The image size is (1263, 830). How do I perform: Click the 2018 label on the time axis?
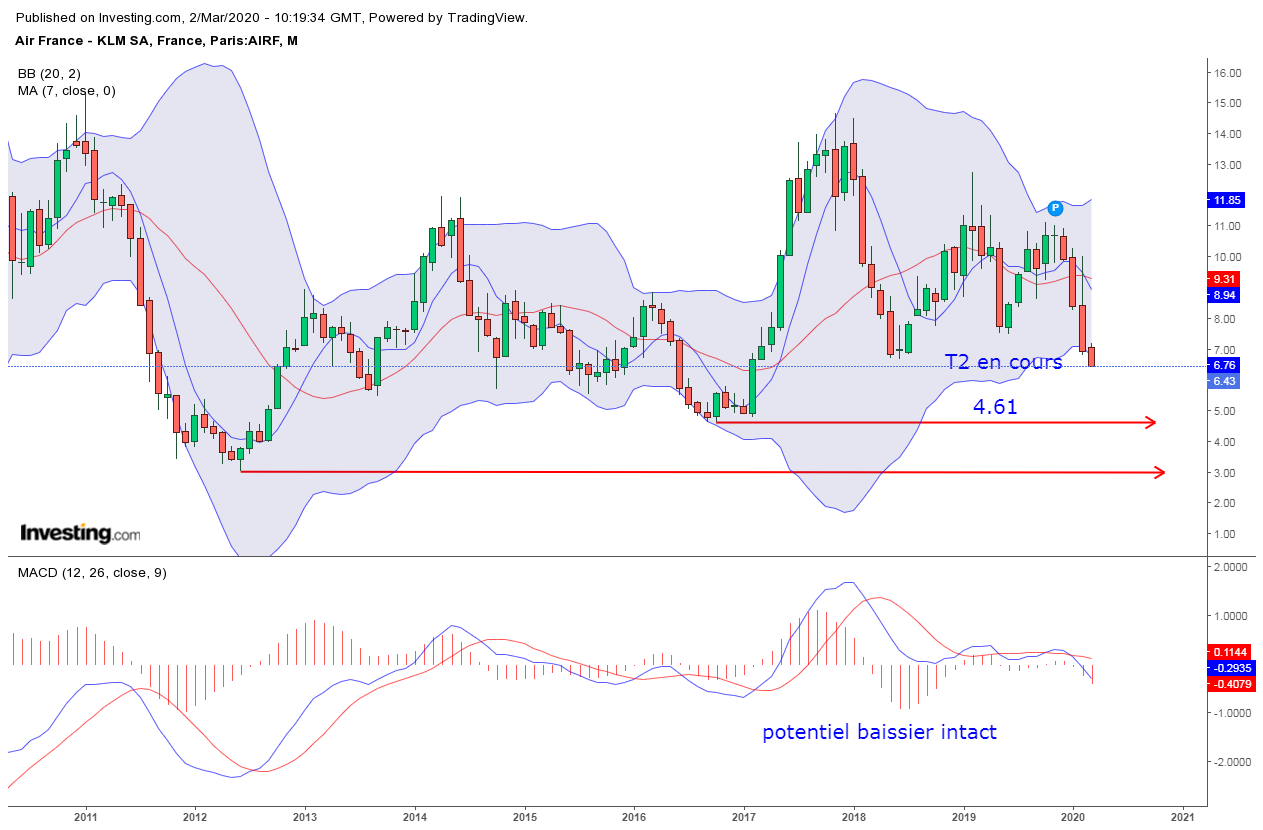(x=853, y=816)
